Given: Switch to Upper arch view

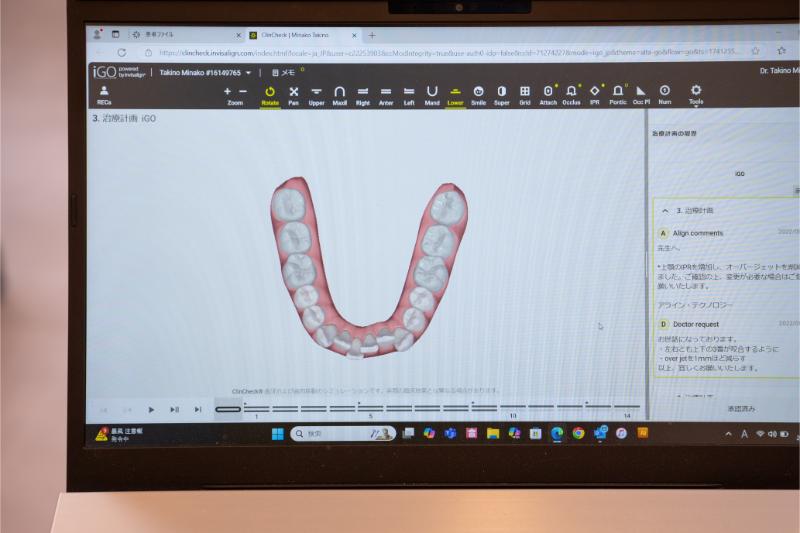Looking at the screenshot, I should point(316,94).
